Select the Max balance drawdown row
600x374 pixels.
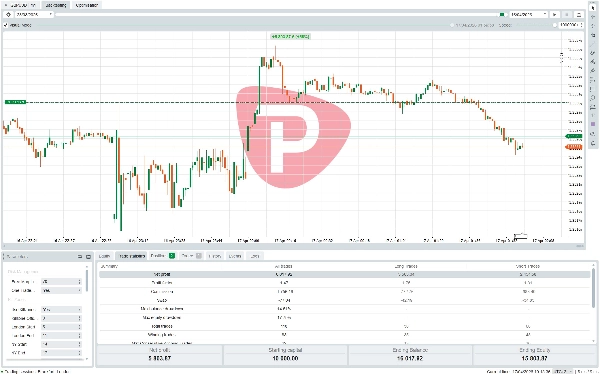pyautogui.click(x=344, y=309)
